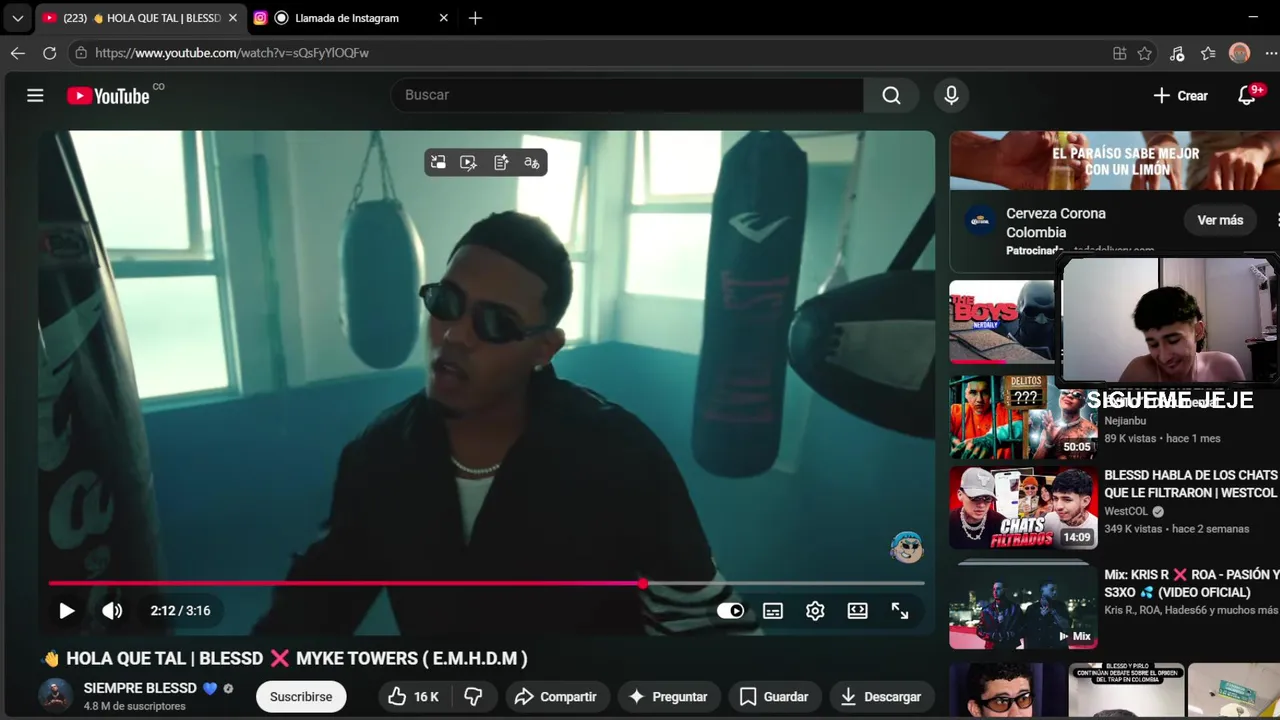This screenshot has height=720, width=1280.
Task: Open the favorites list icon
Action: click(x=1208, y=53)
